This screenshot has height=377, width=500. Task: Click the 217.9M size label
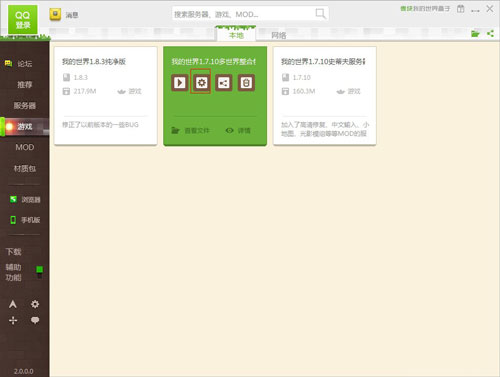[x=85, y=91]
